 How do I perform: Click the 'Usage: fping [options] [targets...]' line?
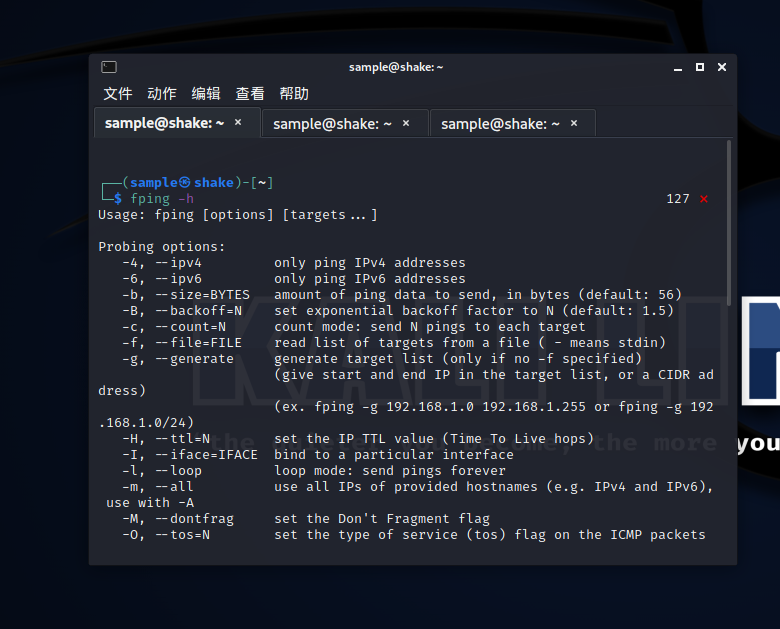click(238, 215)
